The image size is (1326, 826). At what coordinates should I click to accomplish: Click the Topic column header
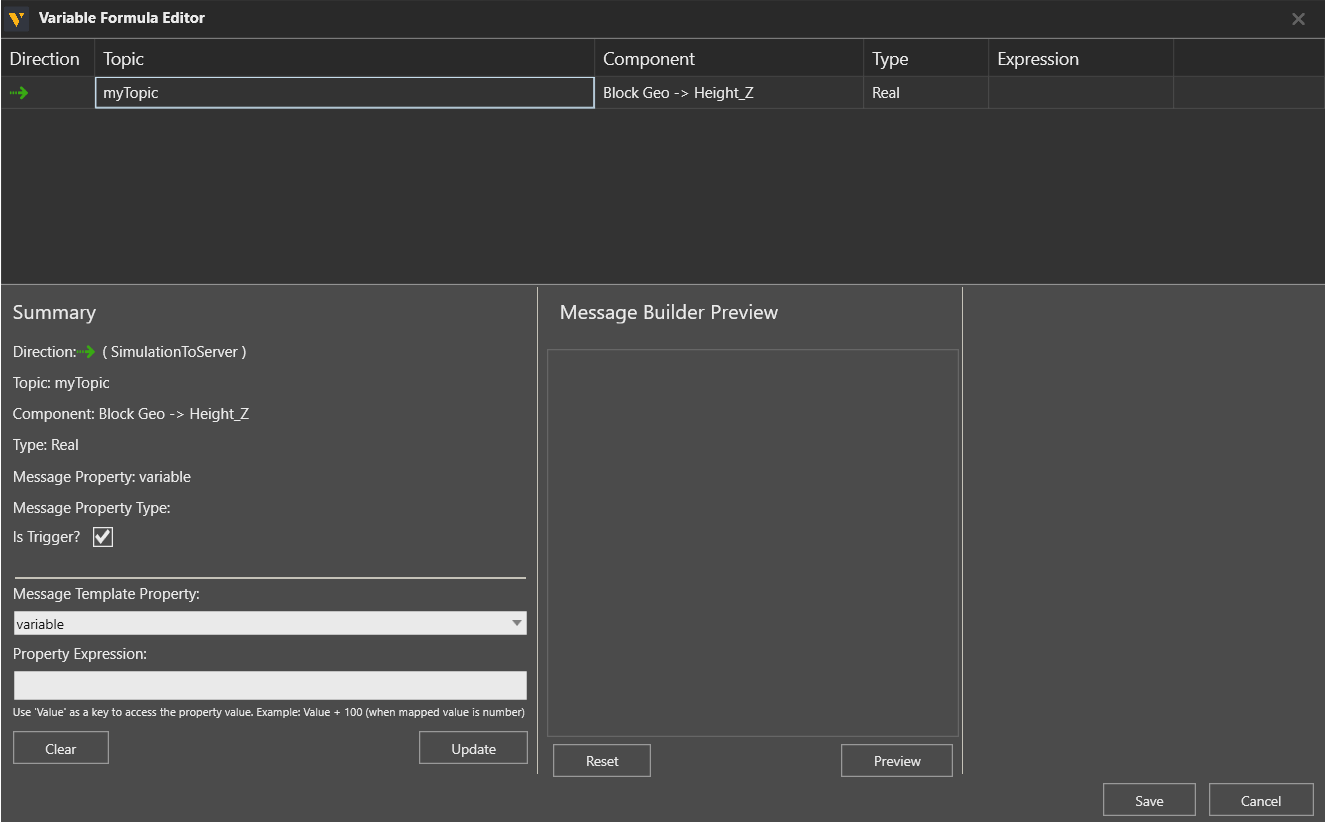click(345, 59)
